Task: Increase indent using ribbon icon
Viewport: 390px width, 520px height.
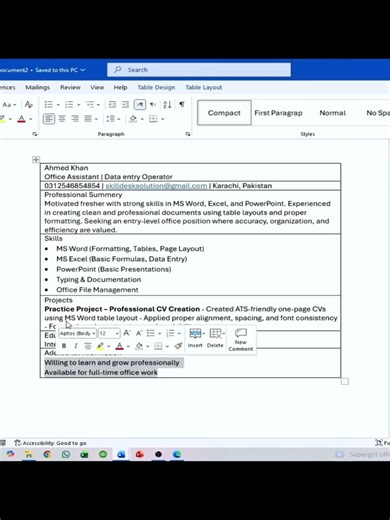Action: coord(125,105)
